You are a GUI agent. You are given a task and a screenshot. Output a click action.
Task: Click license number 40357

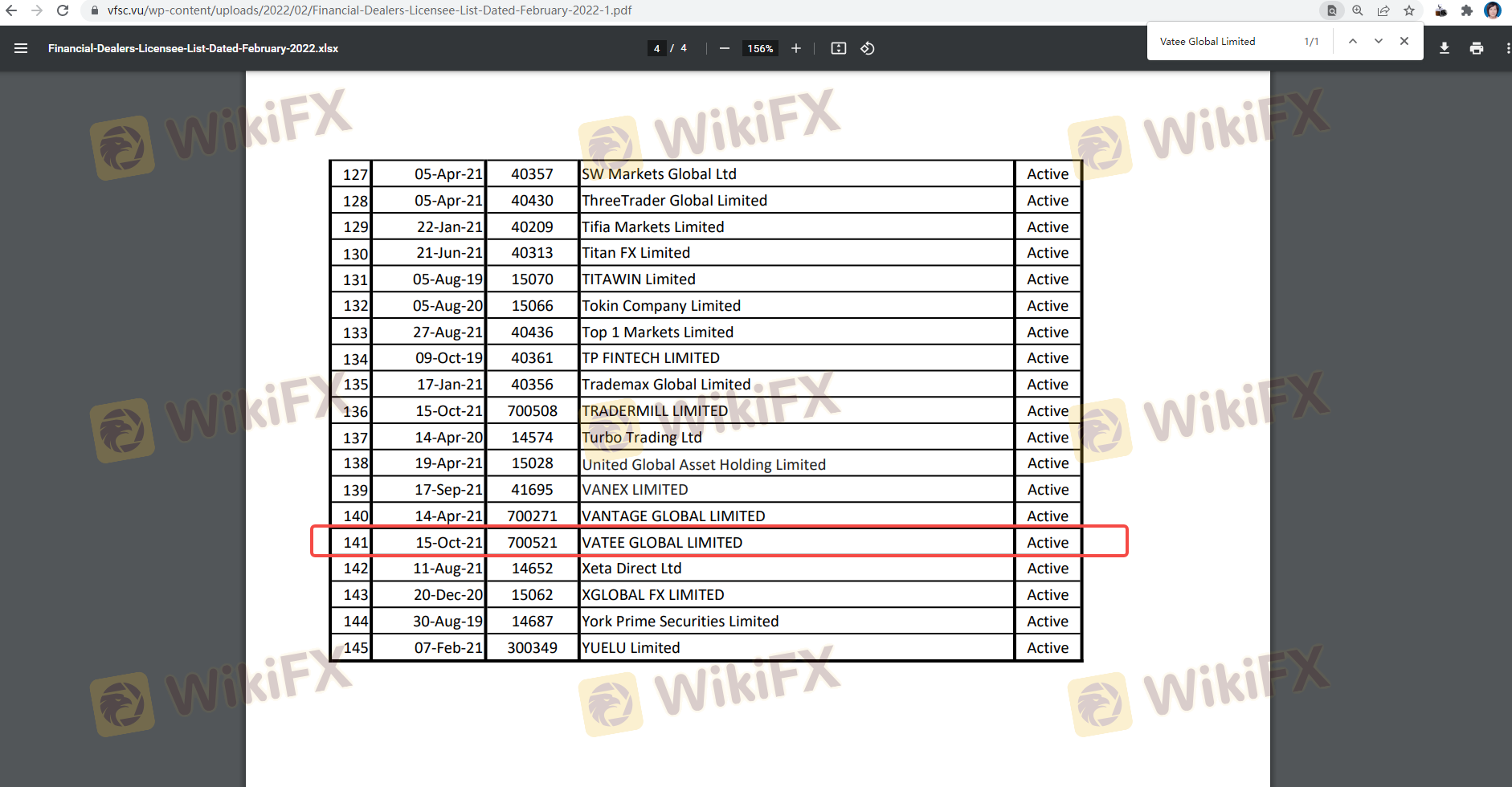coord(532,174)
